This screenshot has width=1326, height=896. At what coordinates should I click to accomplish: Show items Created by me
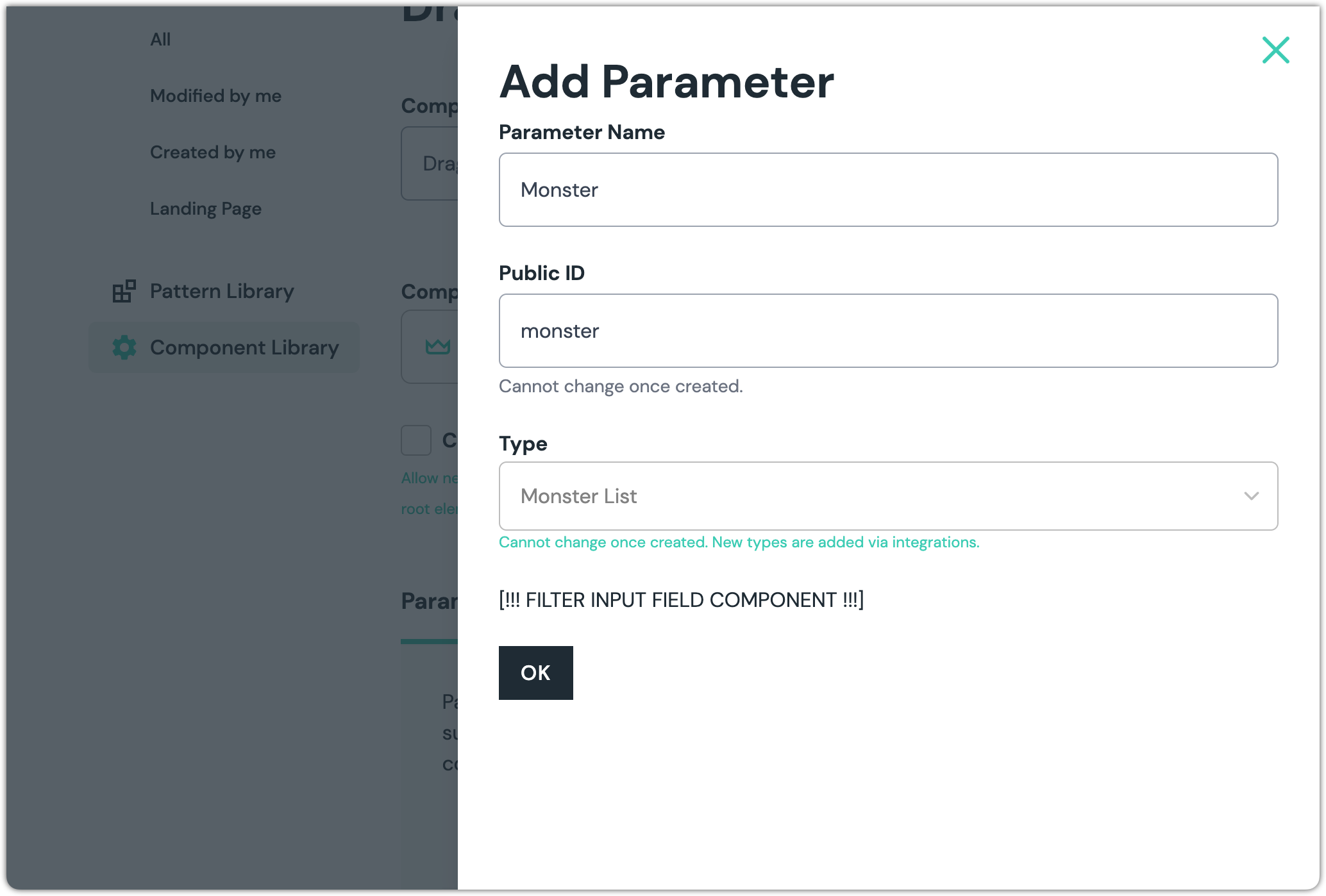(x=212, y=153)
